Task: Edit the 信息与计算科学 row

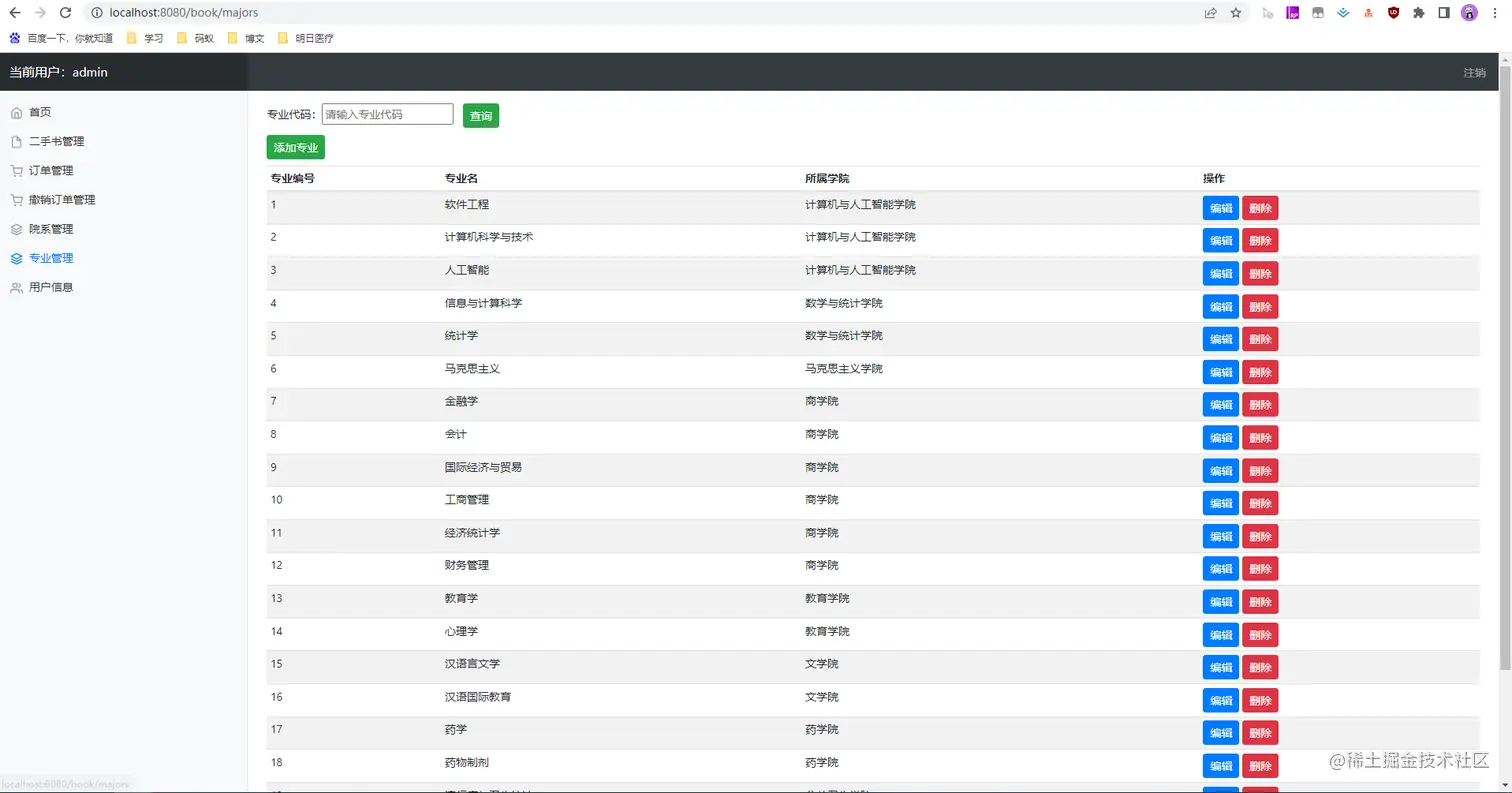Action: (x=1221, y=307)
